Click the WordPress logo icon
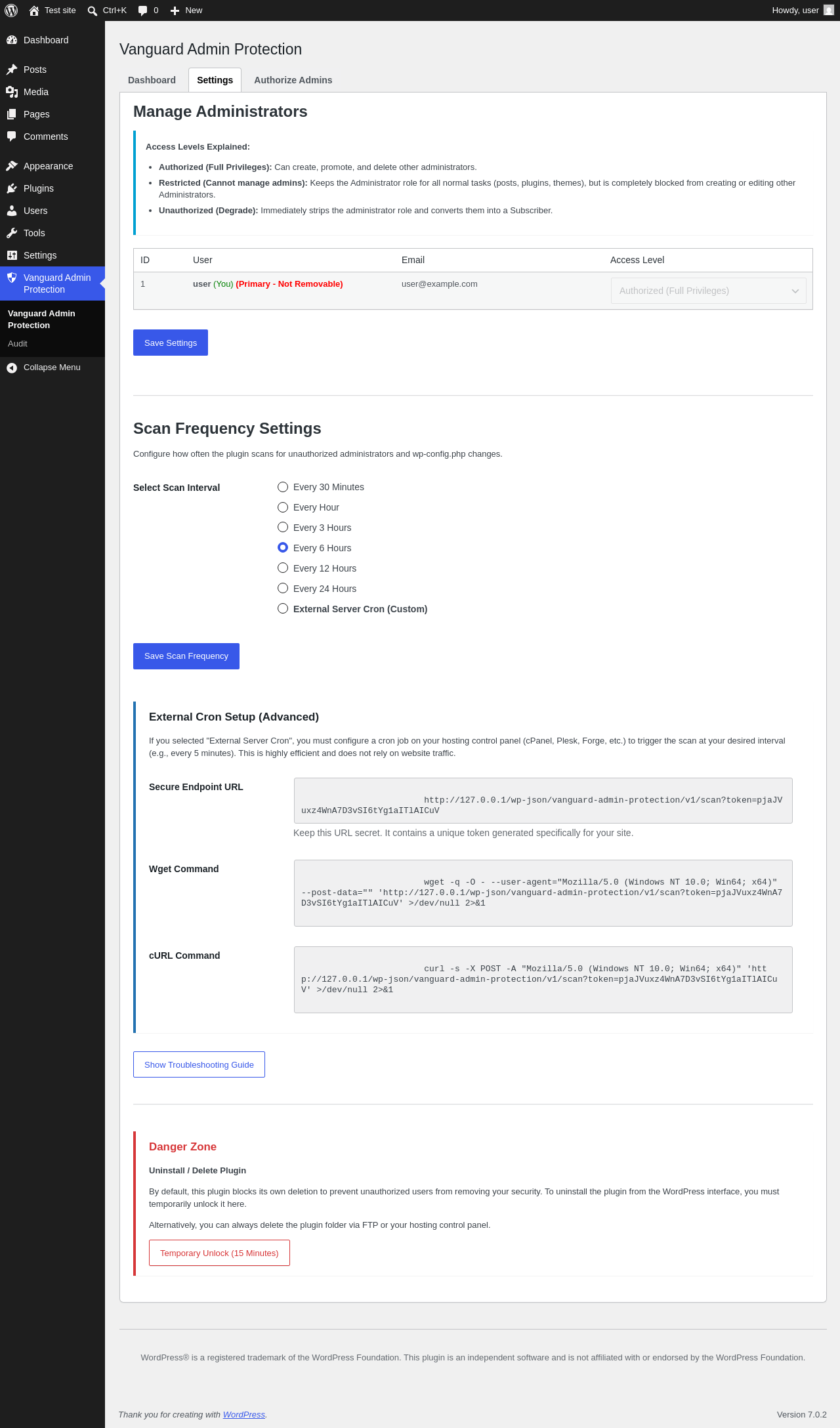Screen dimensions: 840x1428 tap(11, 10)
